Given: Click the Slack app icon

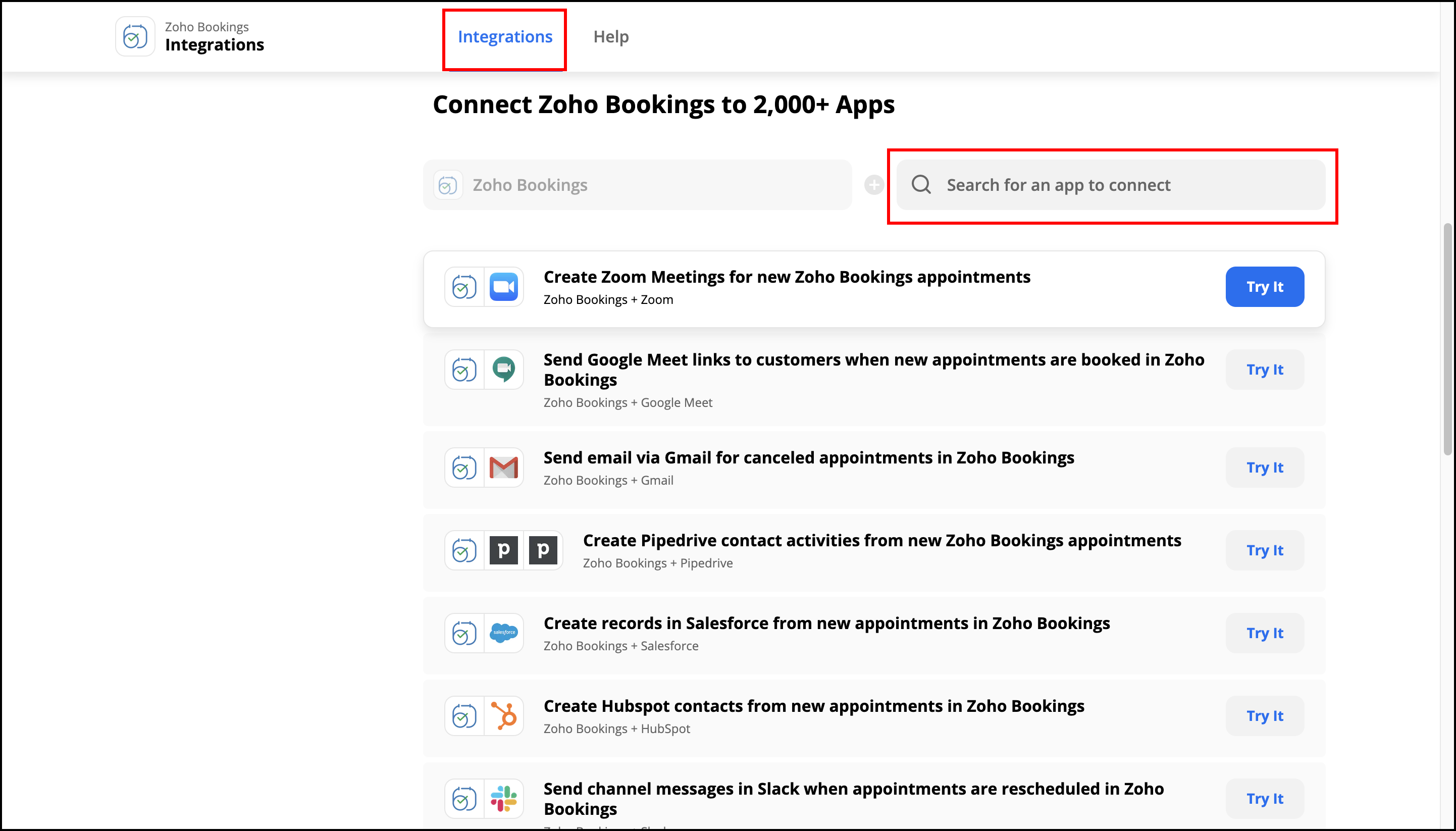Looking at the screenshot, I should (x=503, y=799).
